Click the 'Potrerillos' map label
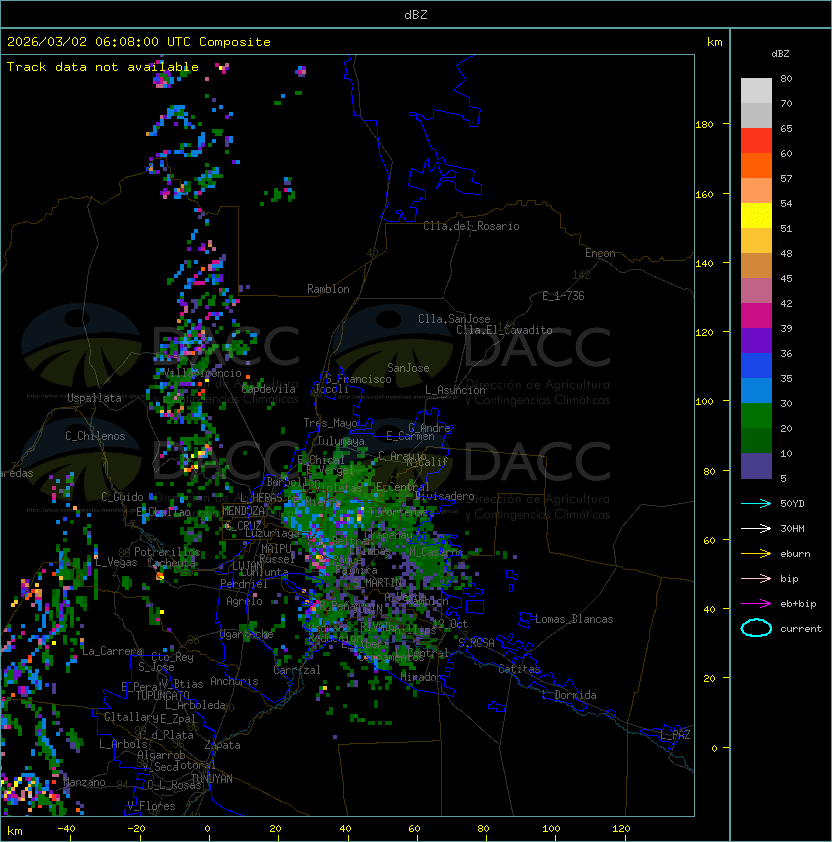The height and width of the screenshot is (842, 832). point(167,552)
